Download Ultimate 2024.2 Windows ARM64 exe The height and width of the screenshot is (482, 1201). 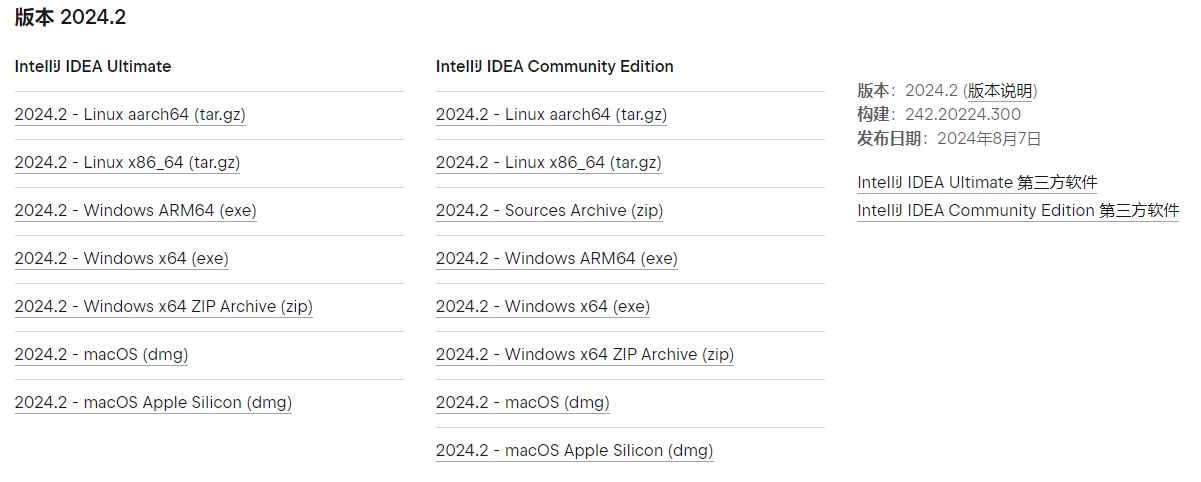tap(135, 210)
